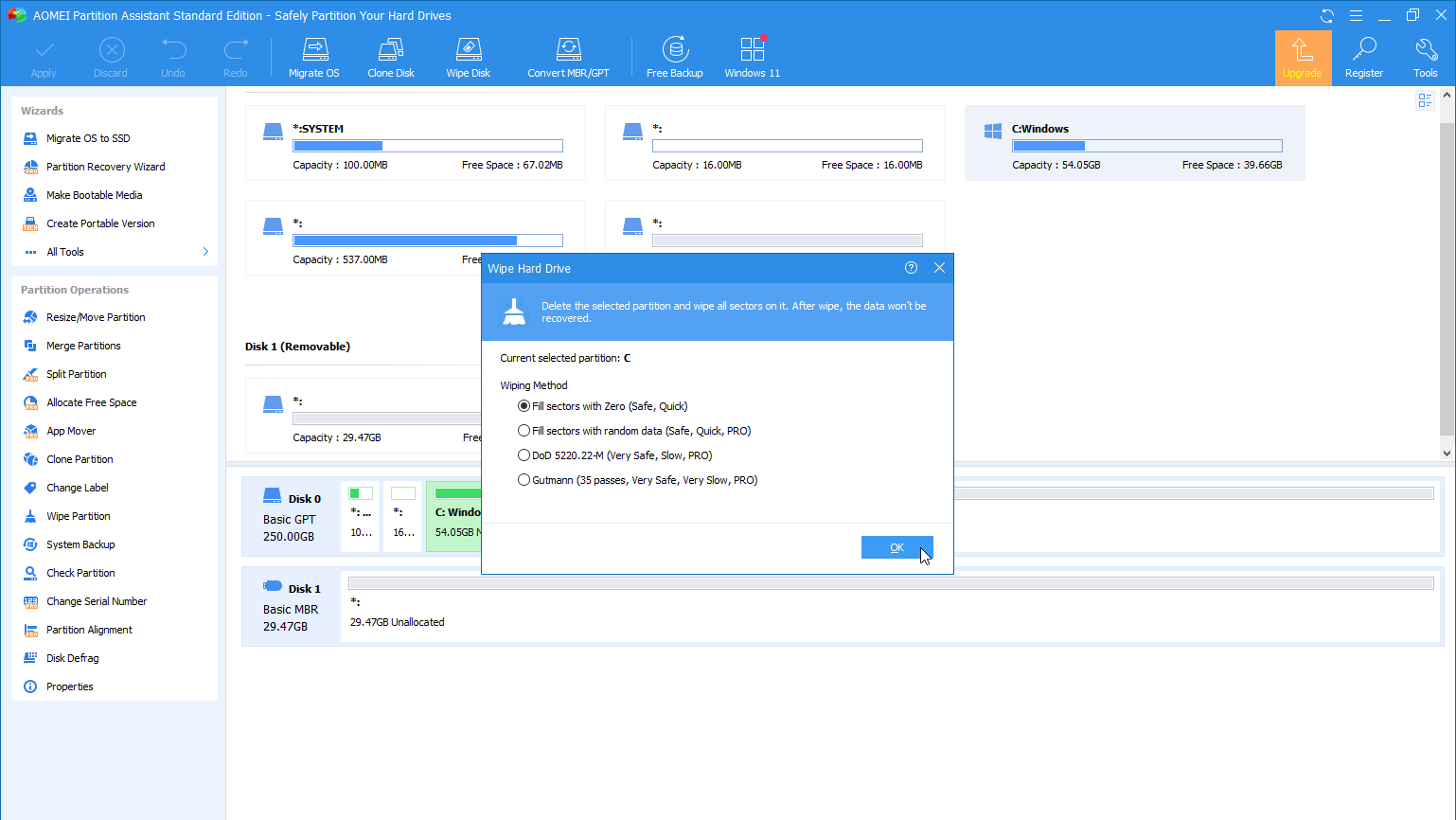Open the hamburger menu in title bar
This screenshot has height=820, width=1456.
(1356, 15)
